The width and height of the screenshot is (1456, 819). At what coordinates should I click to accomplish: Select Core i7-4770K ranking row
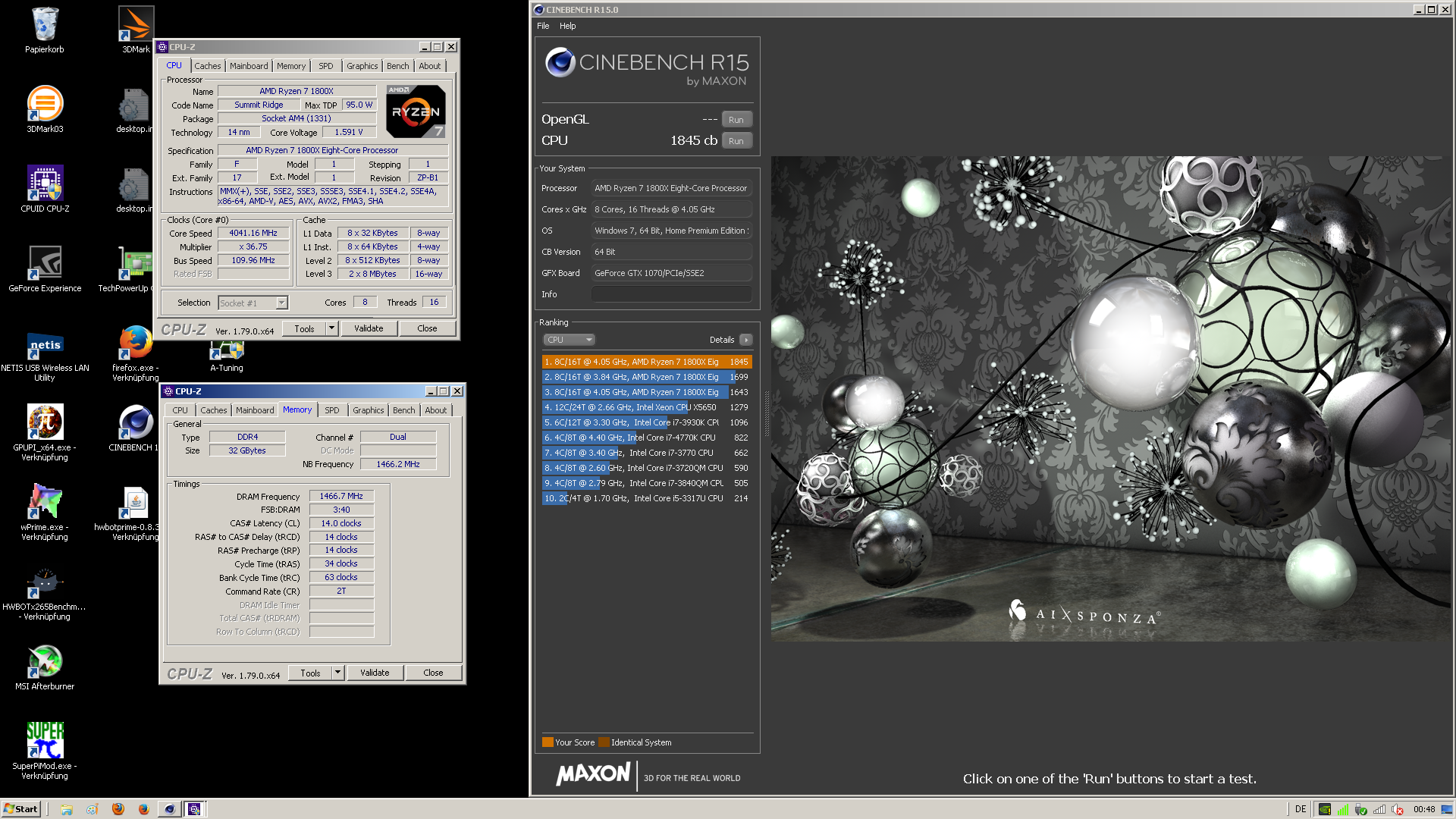pyautogui.click(x=647, y=438)
